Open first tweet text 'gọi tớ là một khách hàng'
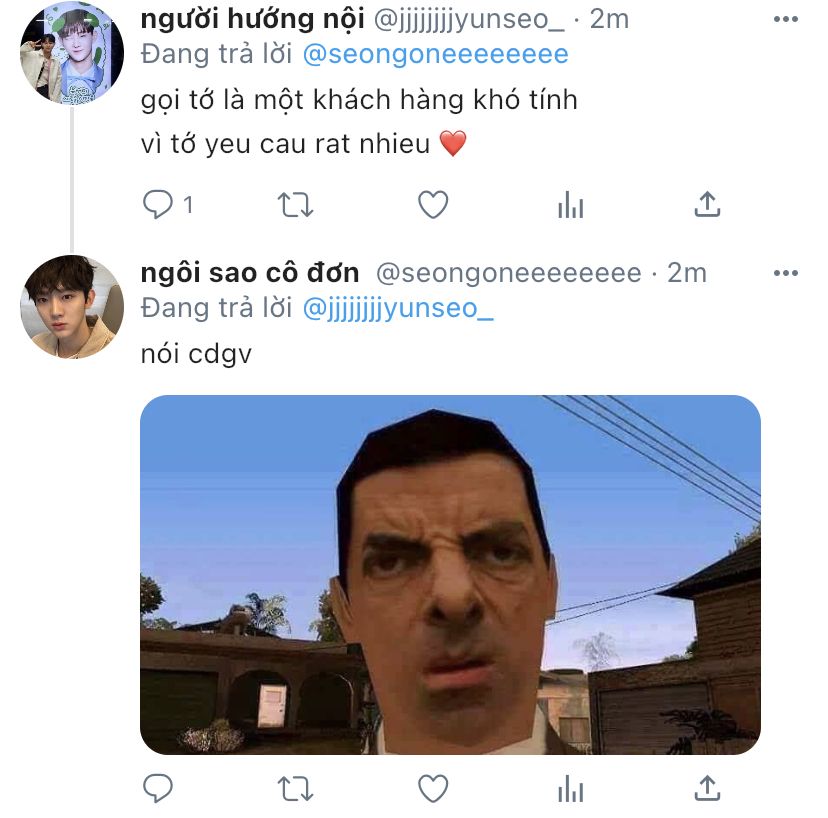 (359, 100)
